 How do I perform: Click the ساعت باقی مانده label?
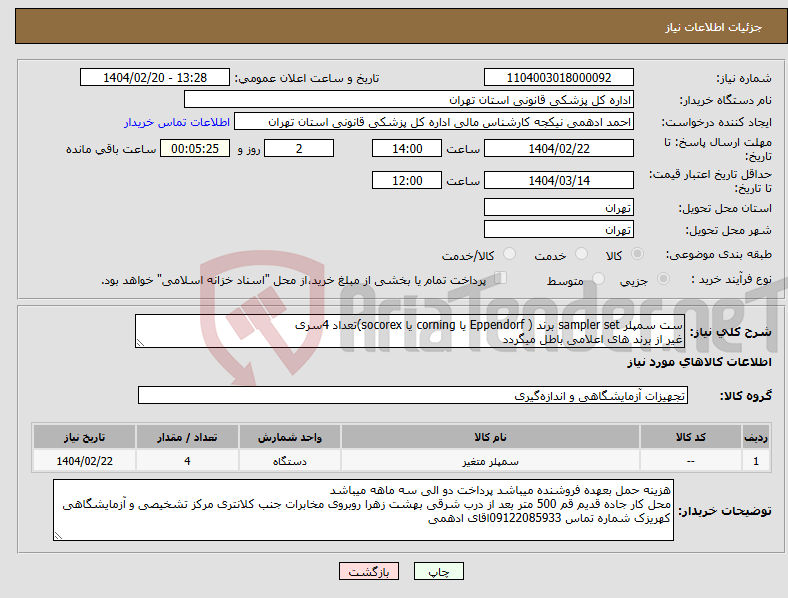point(111,149)
